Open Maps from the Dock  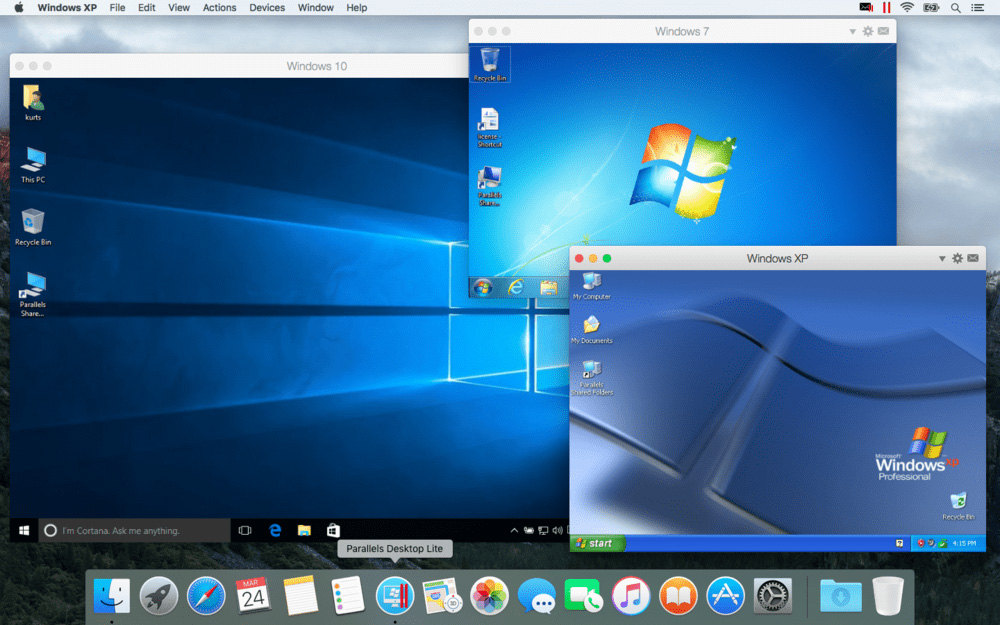(x=442, y=596)
